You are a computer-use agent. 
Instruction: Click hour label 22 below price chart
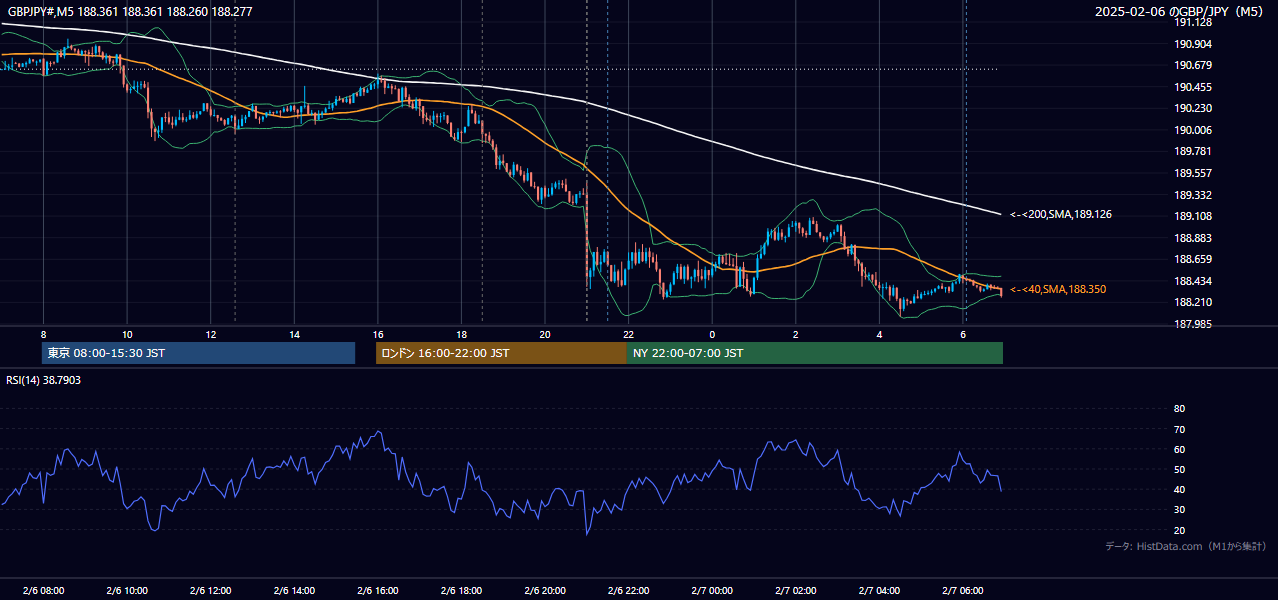click(x=628, y=334)
